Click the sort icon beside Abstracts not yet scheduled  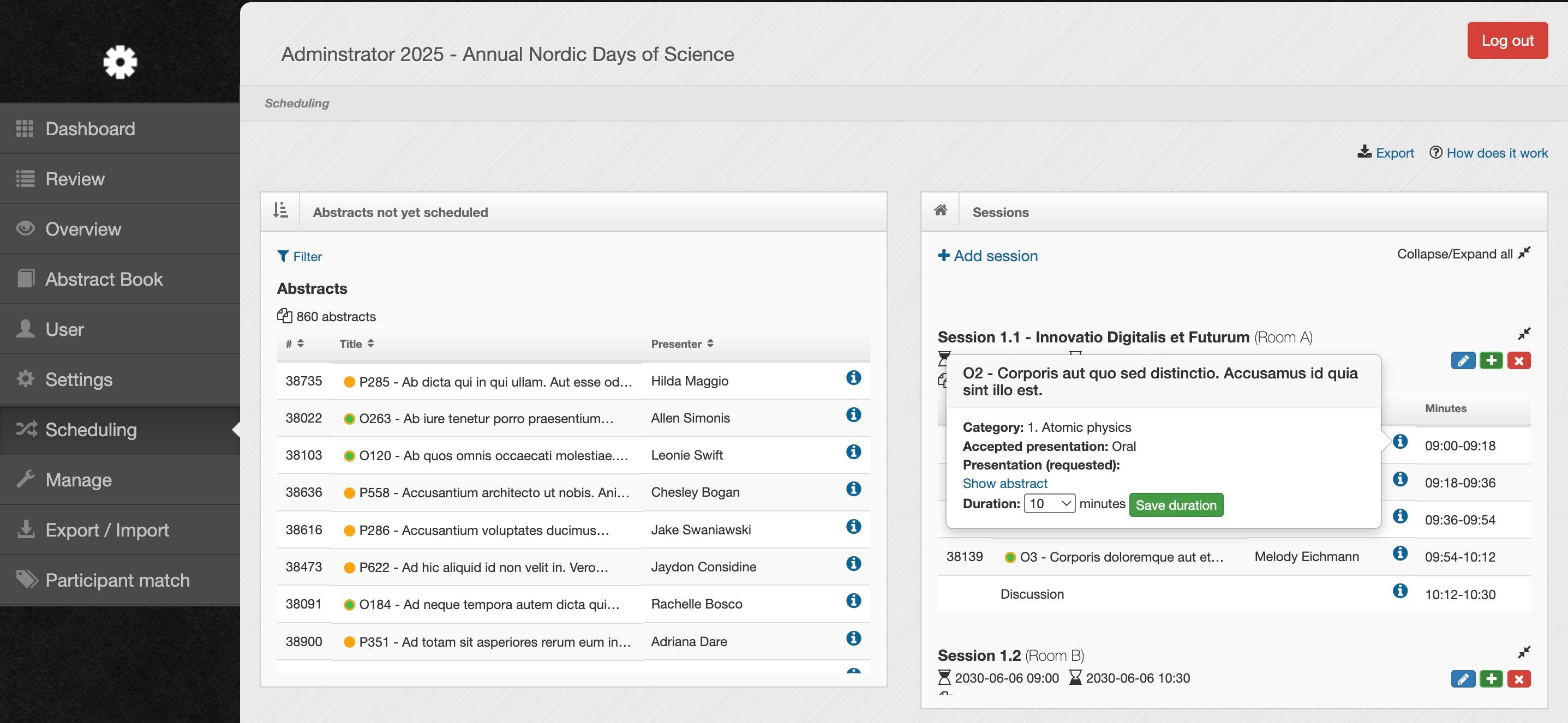(x=280, y=211)
